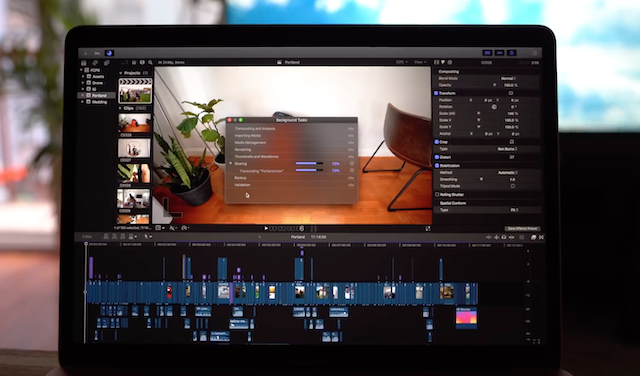Click the Rotation dial in Transform
This screenshot has height=376, width=640.
(494, 107)
